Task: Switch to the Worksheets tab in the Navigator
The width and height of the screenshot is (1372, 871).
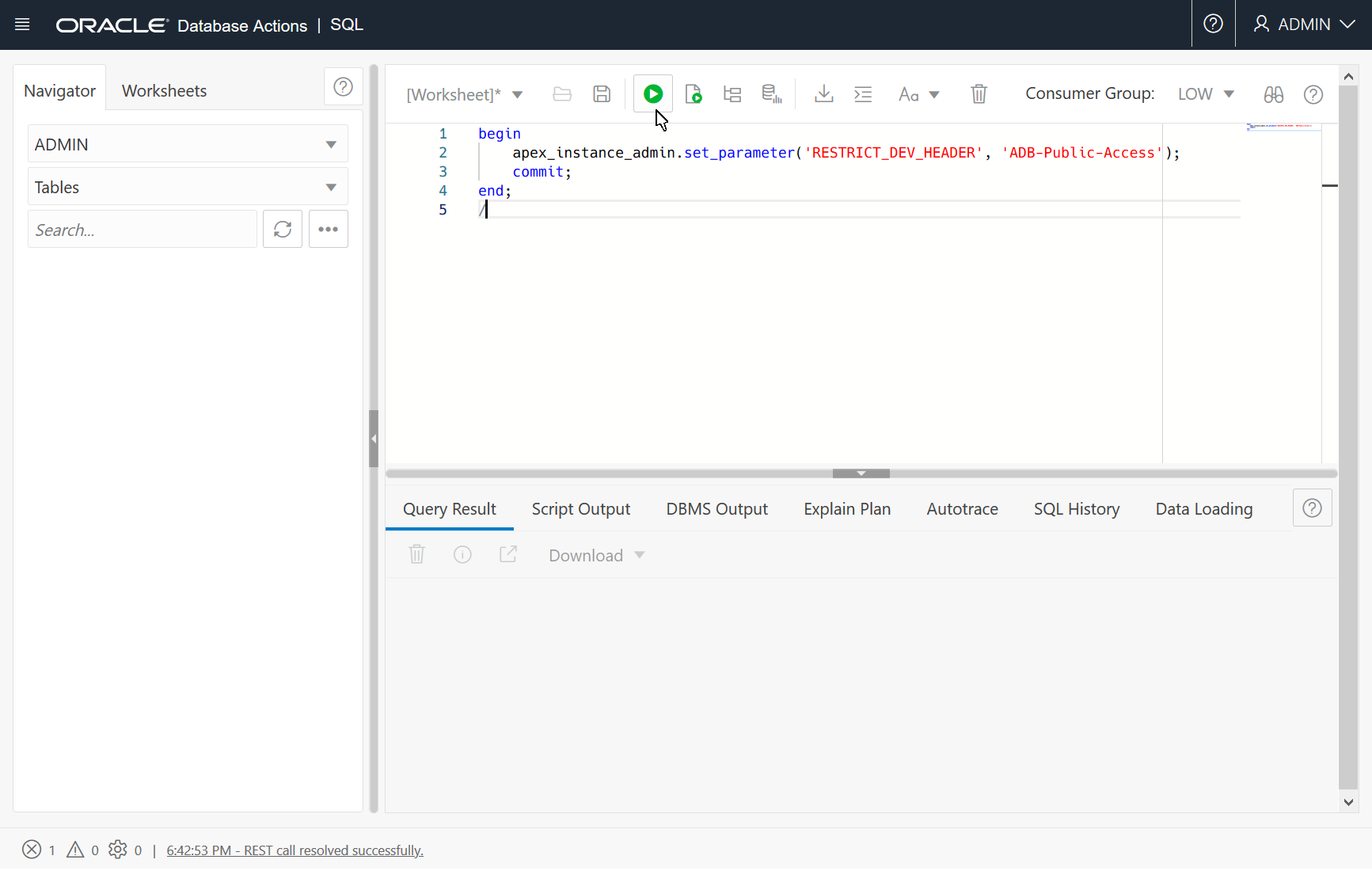Action: (x=163, y=90)
